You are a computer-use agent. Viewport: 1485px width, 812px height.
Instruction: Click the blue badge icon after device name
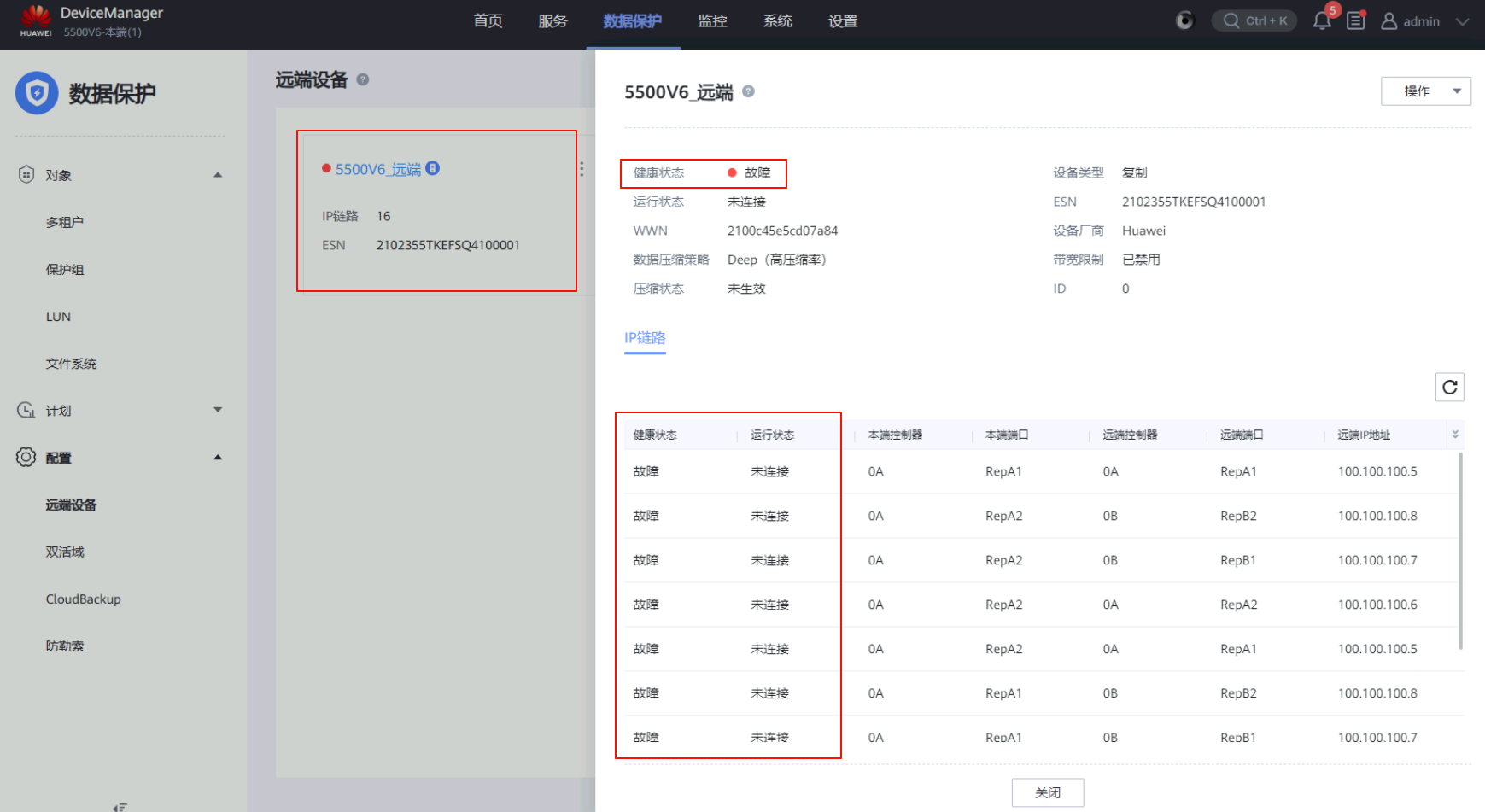pos(433,168)
